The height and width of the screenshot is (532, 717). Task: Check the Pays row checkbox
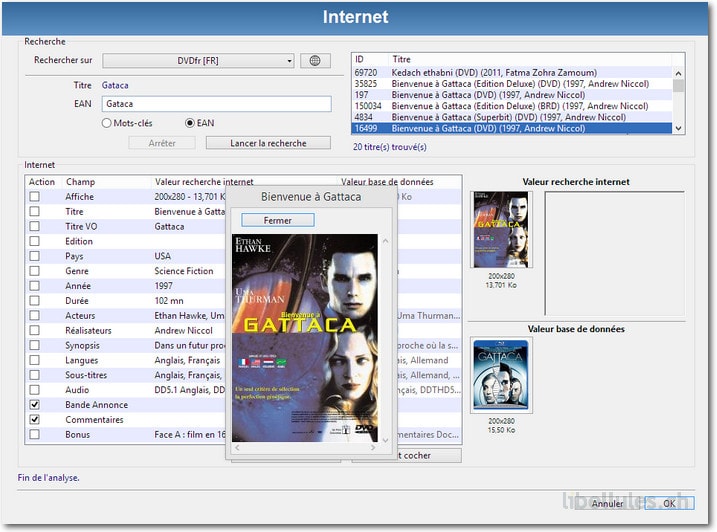pyautogui.click(x=34, y=256)
